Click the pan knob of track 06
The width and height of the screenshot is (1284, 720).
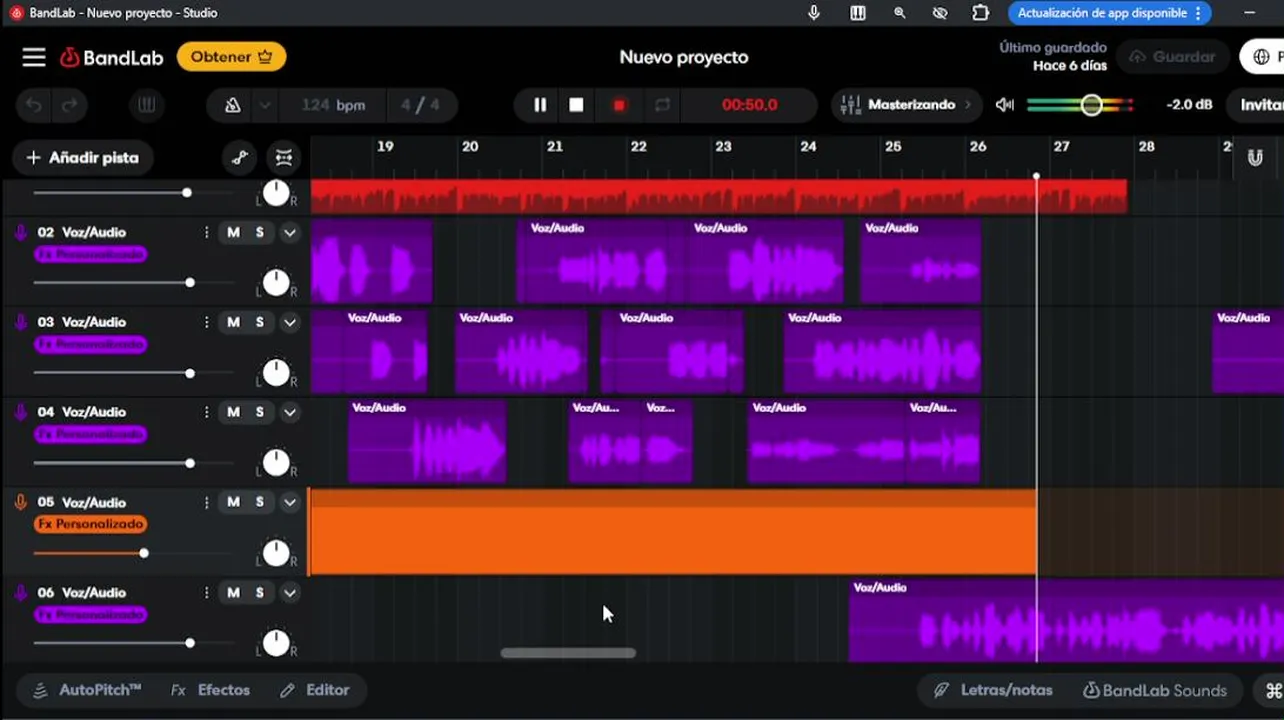coord(276,644)
